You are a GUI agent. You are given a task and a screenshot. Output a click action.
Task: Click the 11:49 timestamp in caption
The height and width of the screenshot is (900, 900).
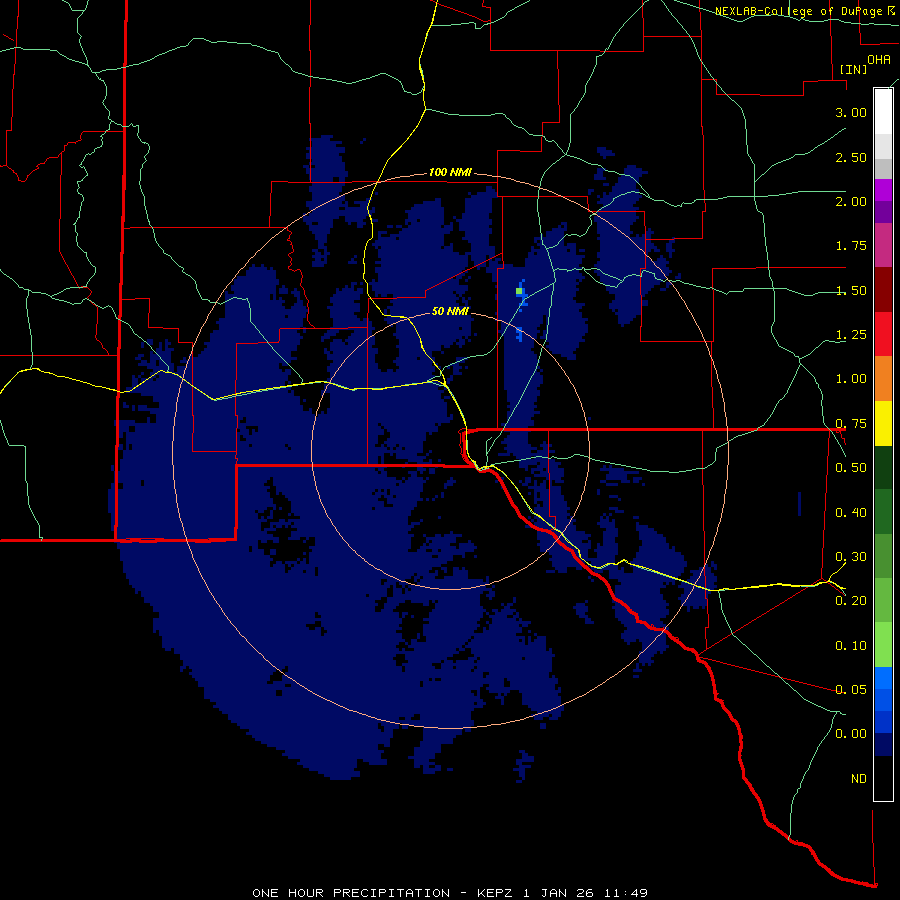click(x=625, y=893)
